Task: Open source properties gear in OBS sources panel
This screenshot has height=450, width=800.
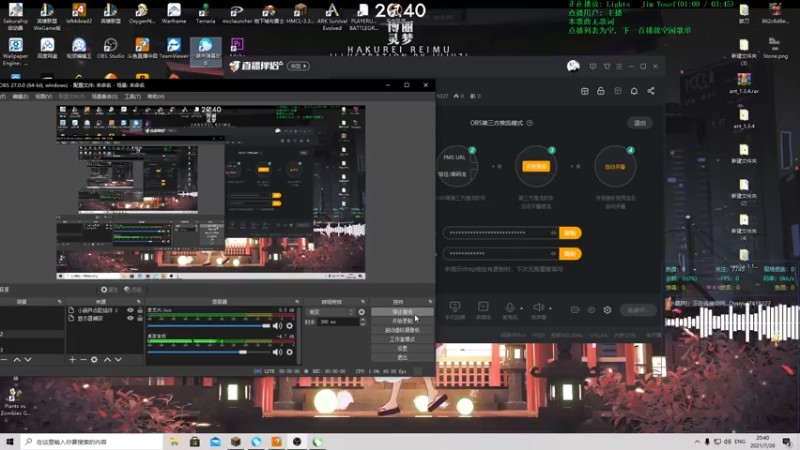Action: [x=94, y=360]
